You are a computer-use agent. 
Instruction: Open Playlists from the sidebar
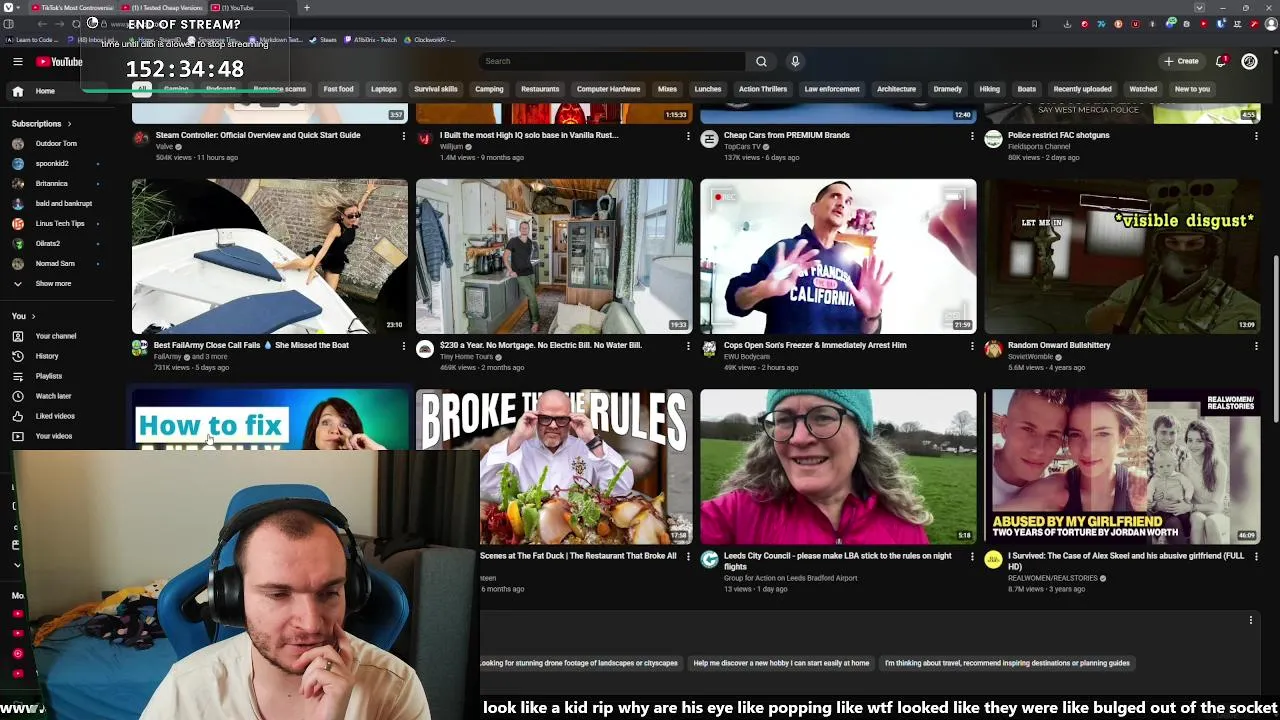pyautogui.click(x=49, y=376)
